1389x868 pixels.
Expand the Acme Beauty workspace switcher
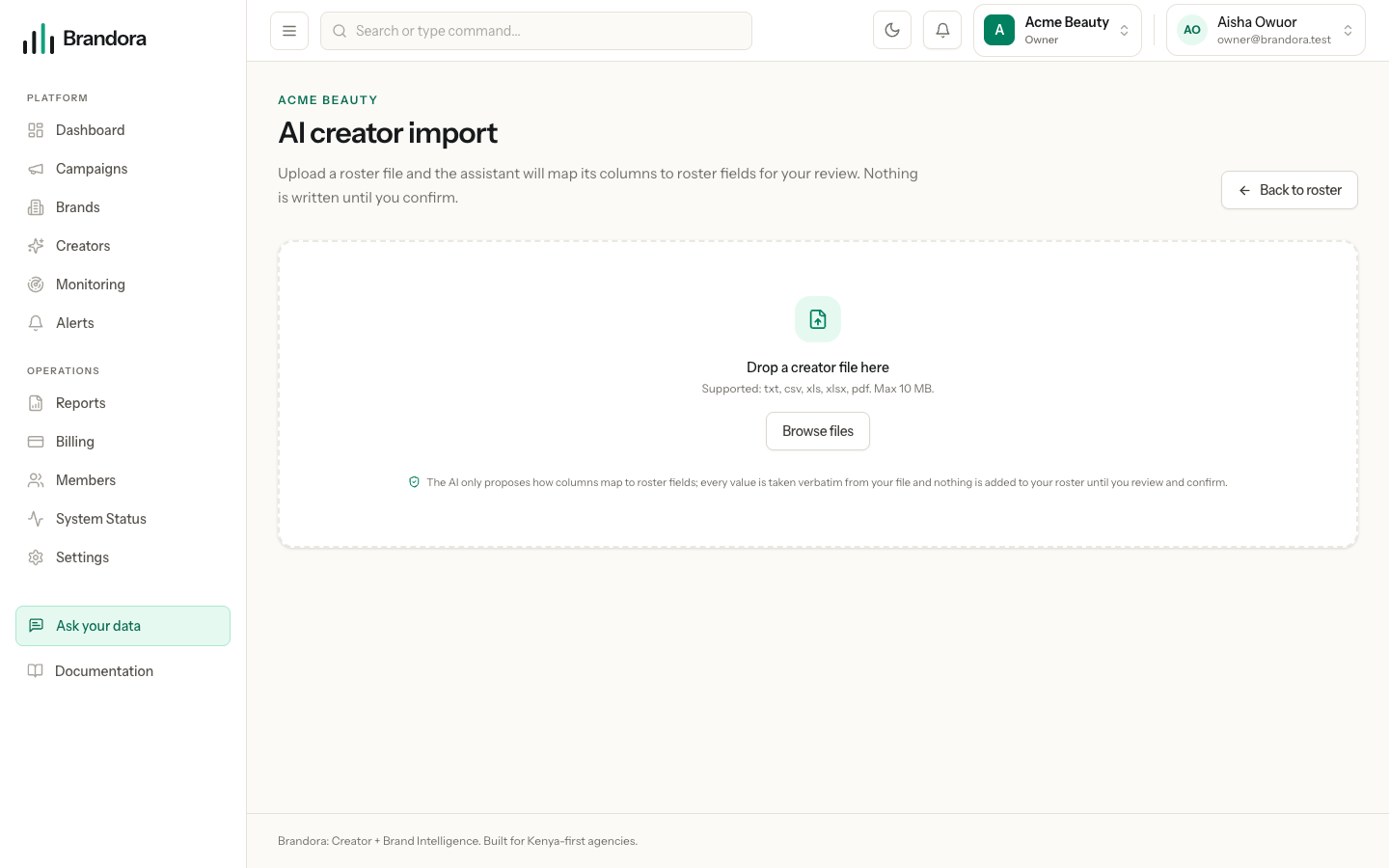1057,30
